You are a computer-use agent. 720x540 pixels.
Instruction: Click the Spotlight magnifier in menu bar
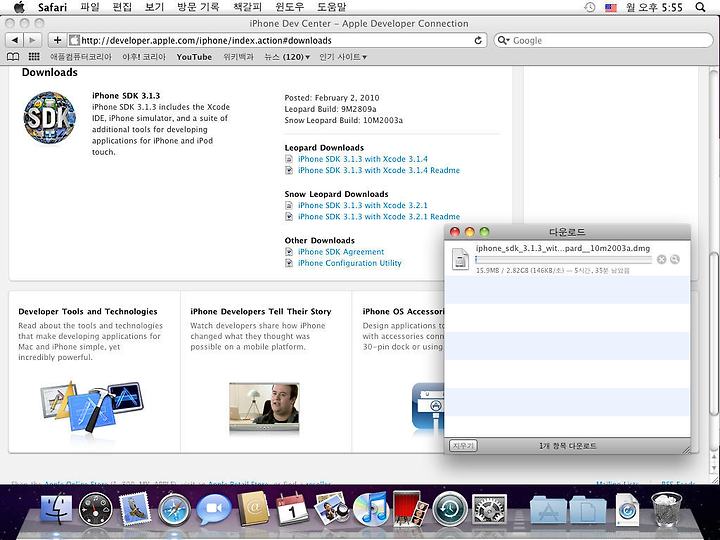(x=700, y=7)
